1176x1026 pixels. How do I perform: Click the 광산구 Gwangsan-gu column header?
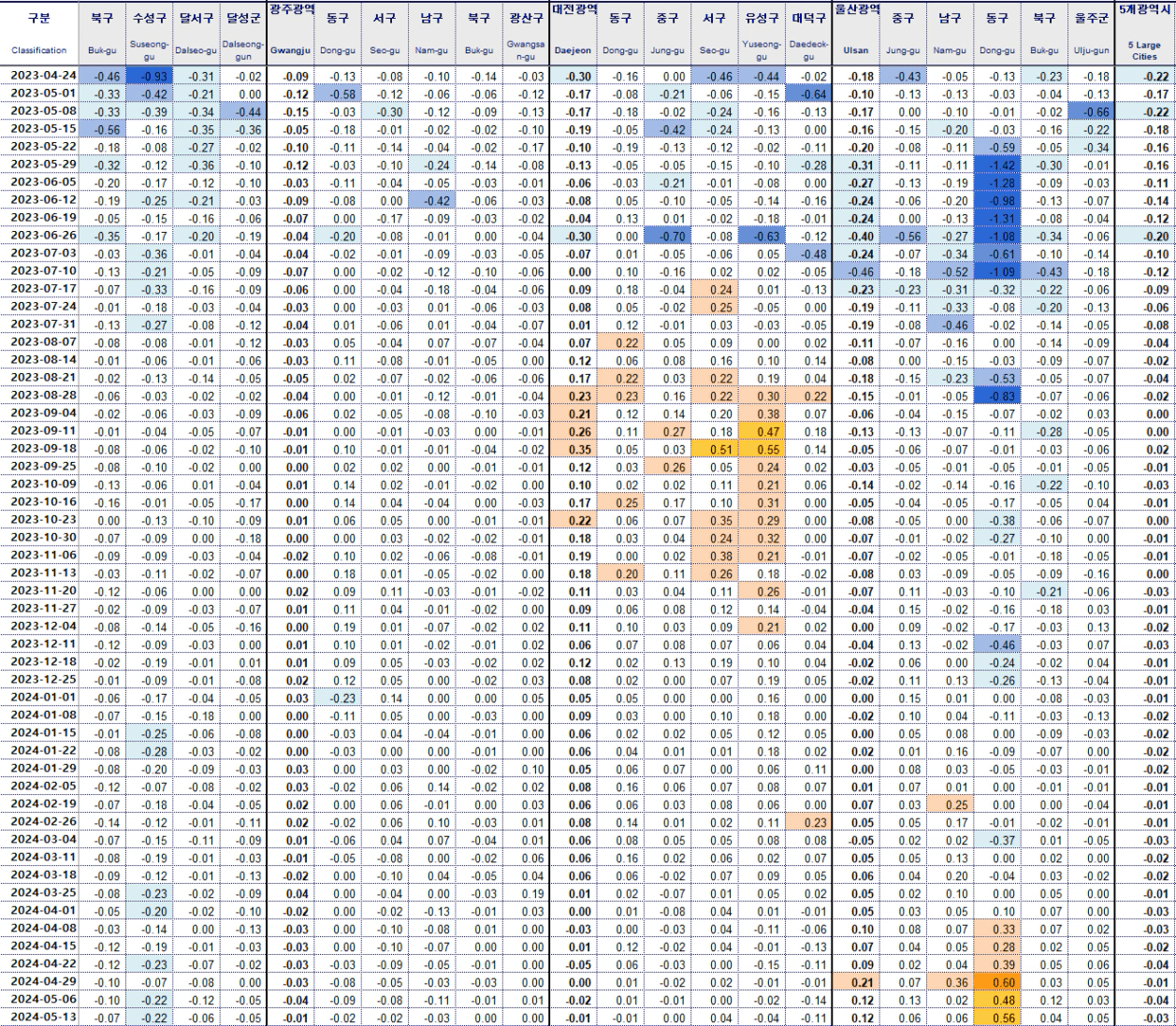(526, 34)
